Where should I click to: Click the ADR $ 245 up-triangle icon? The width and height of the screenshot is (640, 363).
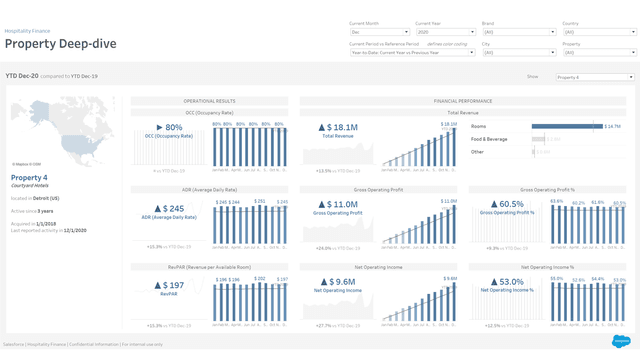(158, 209)
